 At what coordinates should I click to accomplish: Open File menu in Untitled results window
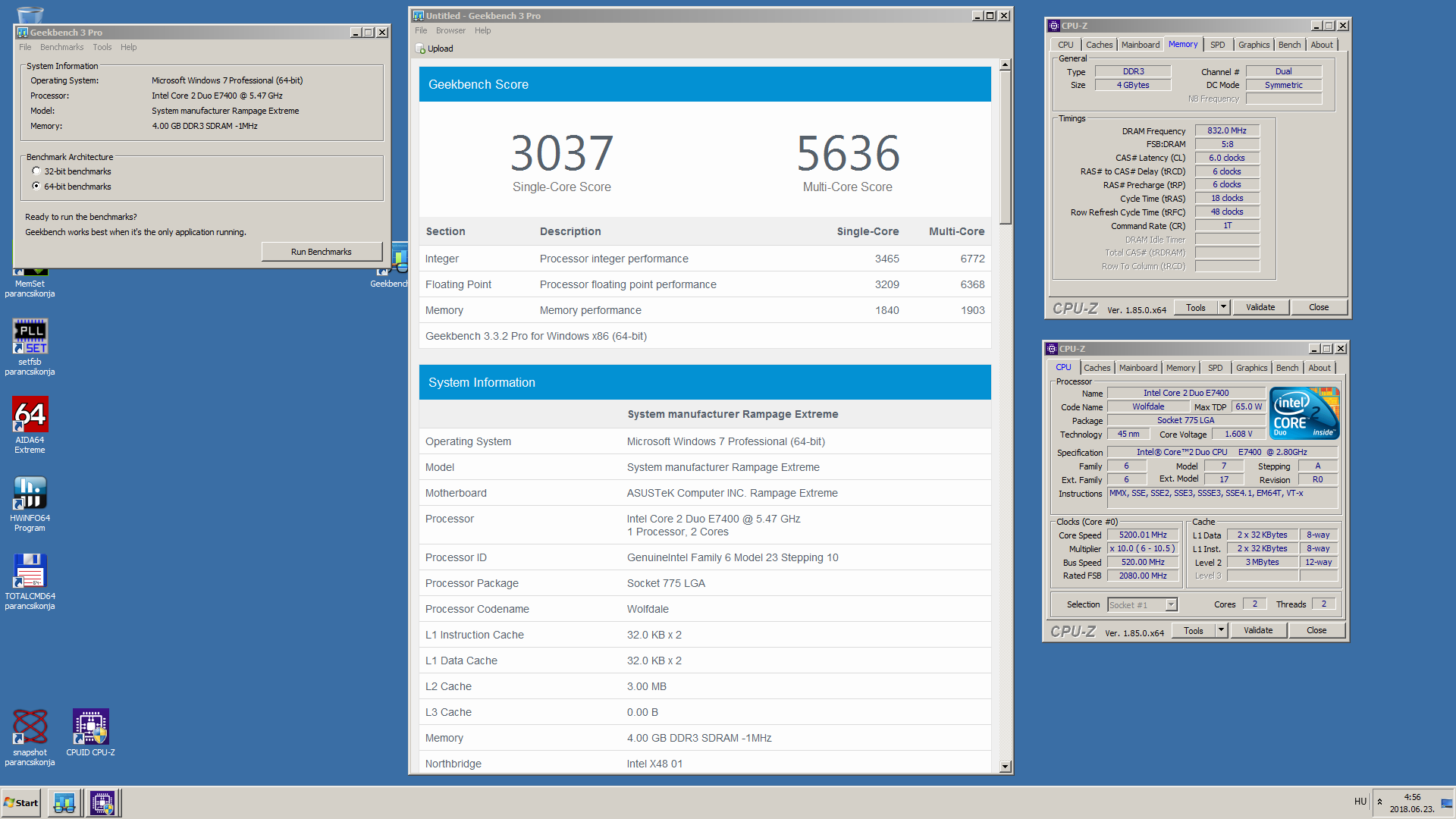421,30
